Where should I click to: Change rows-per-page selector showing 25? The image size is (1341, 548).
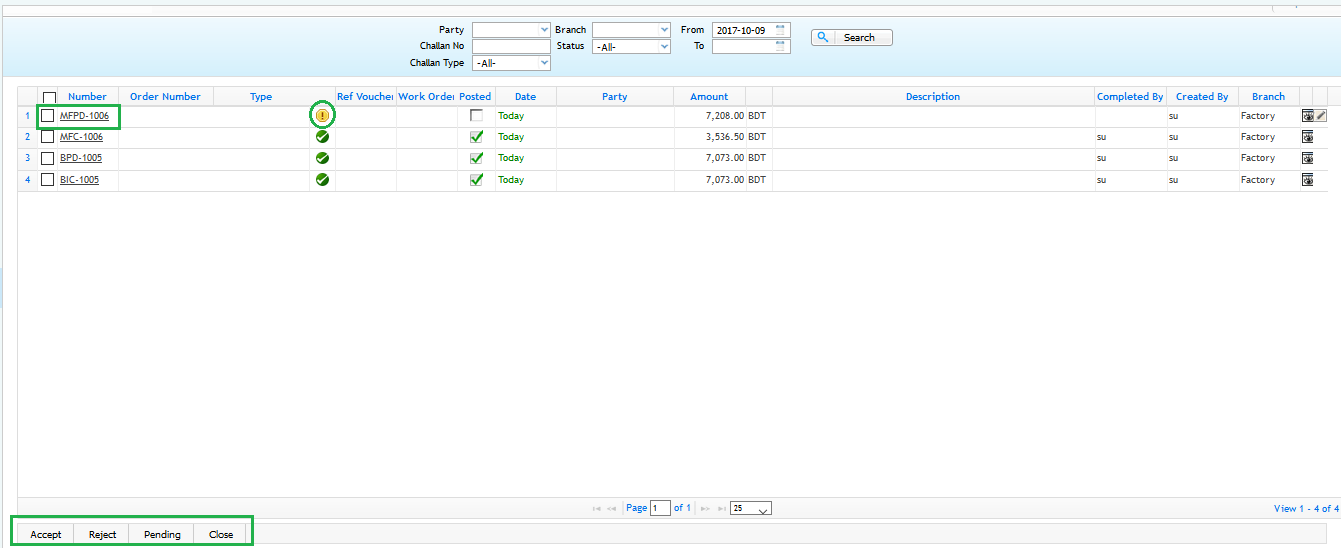point(750,509)
